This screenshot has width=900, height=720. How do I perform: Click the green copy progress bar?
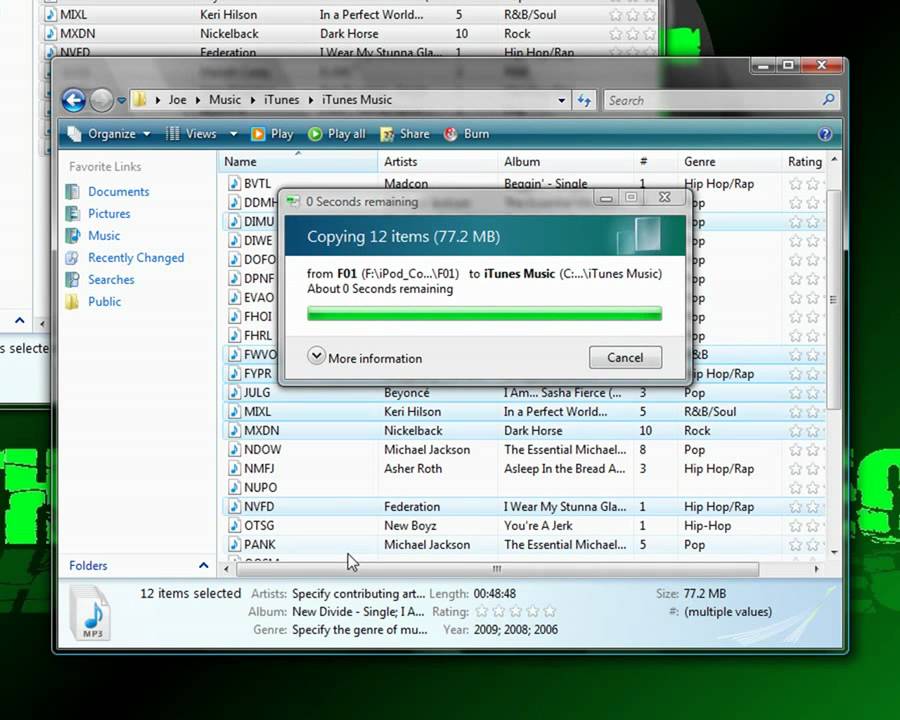point(484,313)
